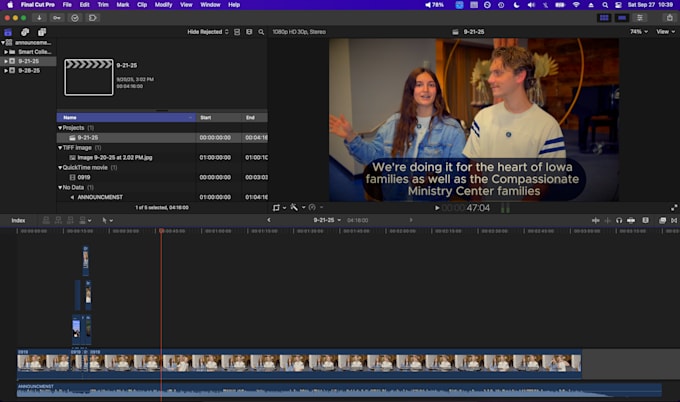The height and width of the screenshot is (402, 680).
Task: Click the viewer timecode display 47:04
Action: [466, 208]
